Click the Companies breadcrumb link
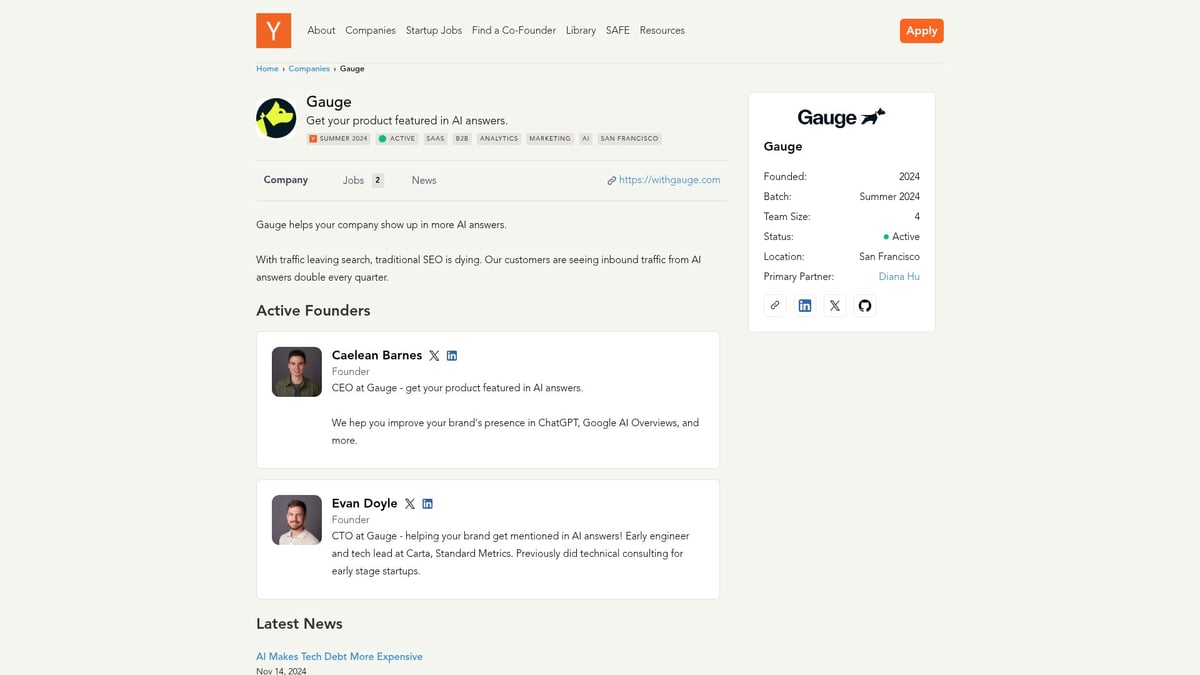 [x=309, y=69]
